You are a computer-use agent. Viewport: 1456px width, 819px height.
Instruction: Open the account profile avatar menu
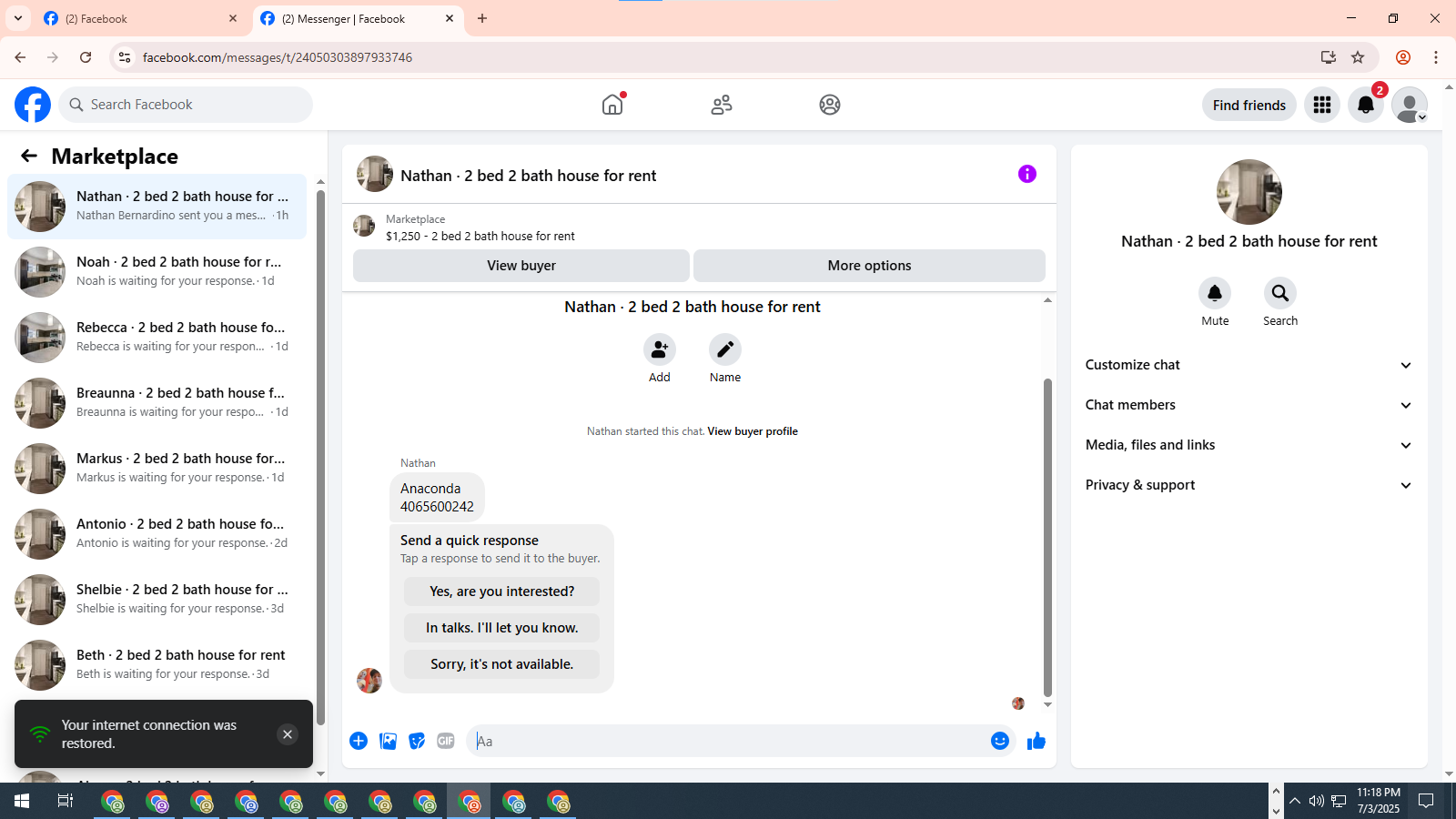1410,105
